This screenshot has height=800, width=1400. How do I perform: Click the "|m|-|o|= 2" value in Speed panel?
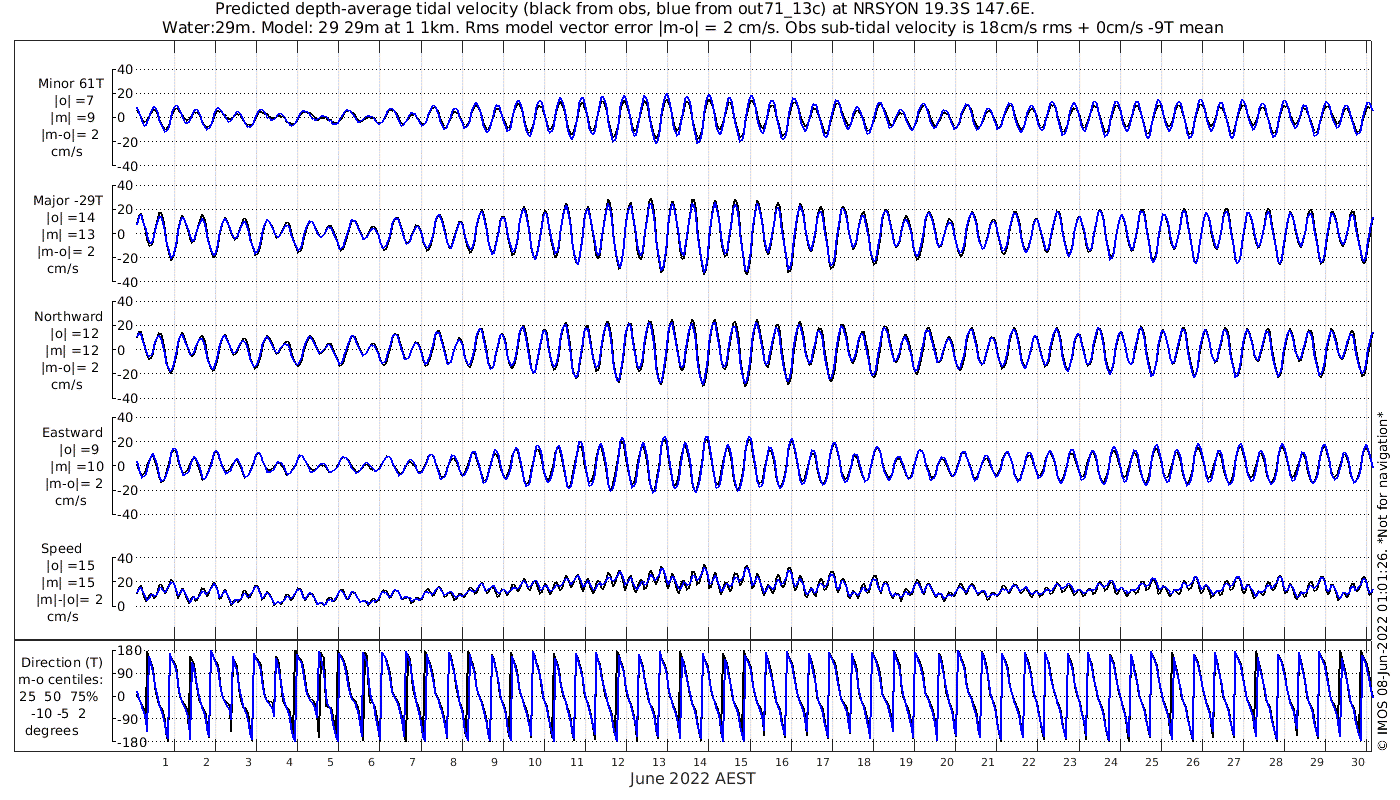(70, 599)
